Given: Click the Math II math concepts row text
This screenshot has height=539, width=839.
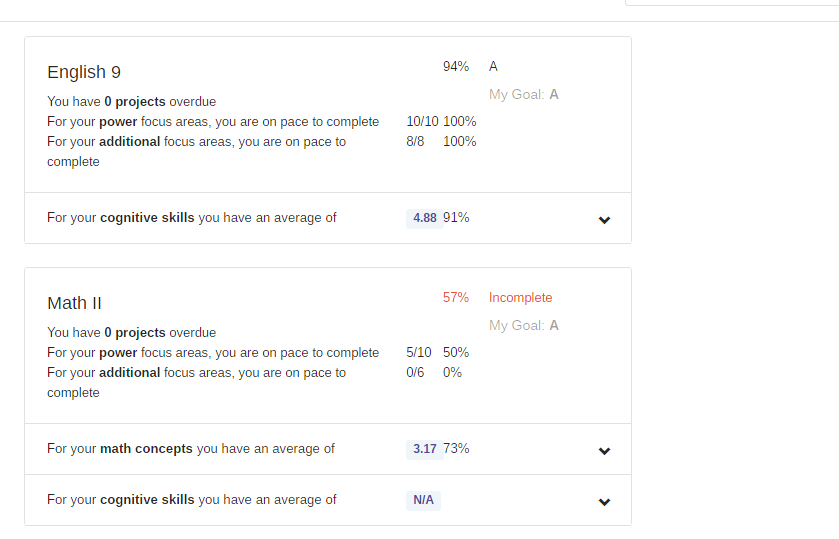Looking at the screenshot, I should pyautogui.click(x=191, y=449).
